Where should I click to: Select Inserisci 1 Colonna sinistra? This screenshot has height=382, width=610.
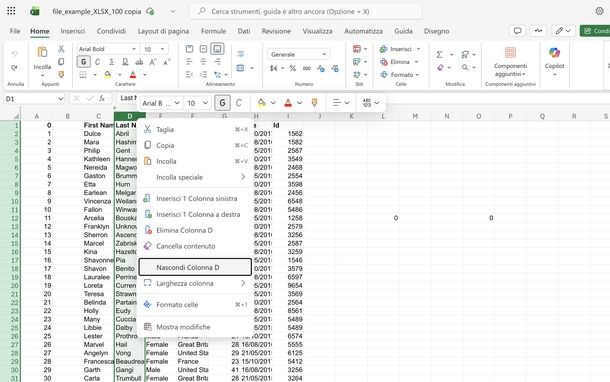tap(195, 198)
